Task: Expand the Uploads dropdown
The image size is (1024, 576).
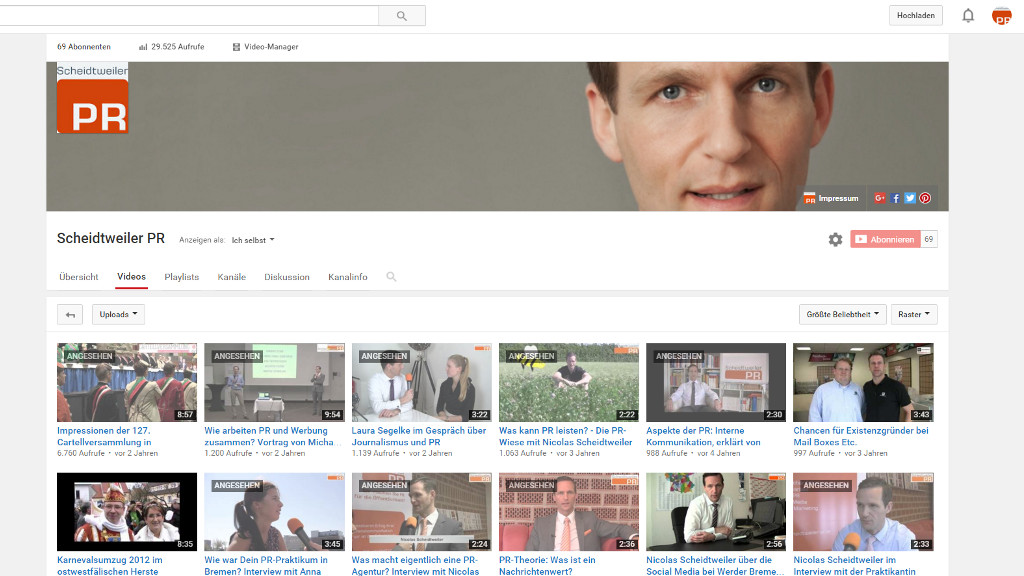Action: point(118,315)
